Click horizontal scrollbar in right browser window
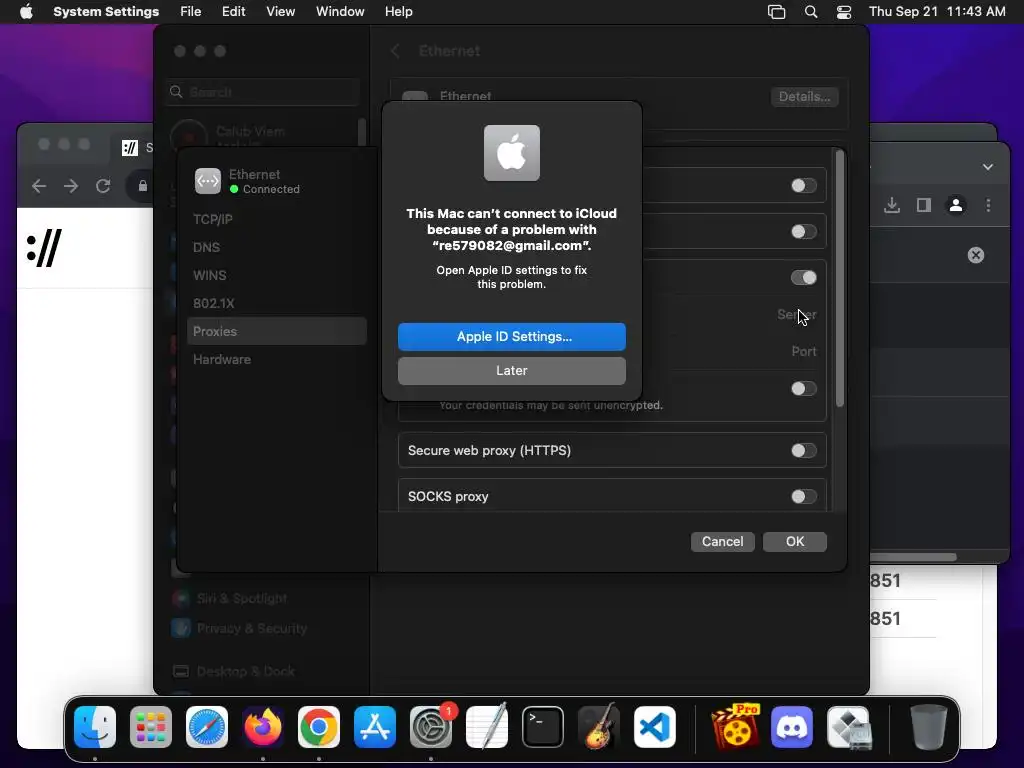This screenshot has width=1024, height=768. point(913,557)
